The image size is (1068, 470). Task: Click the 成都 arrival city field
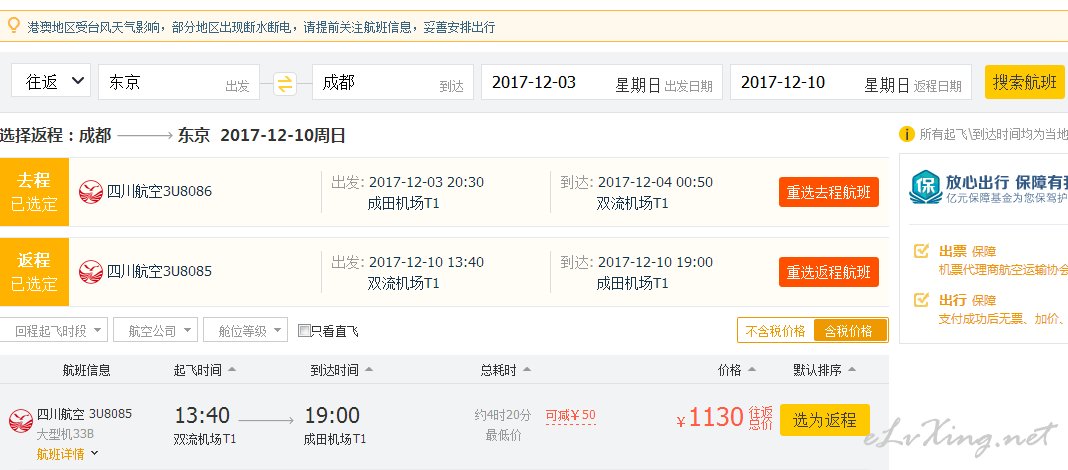click(393, 82)
